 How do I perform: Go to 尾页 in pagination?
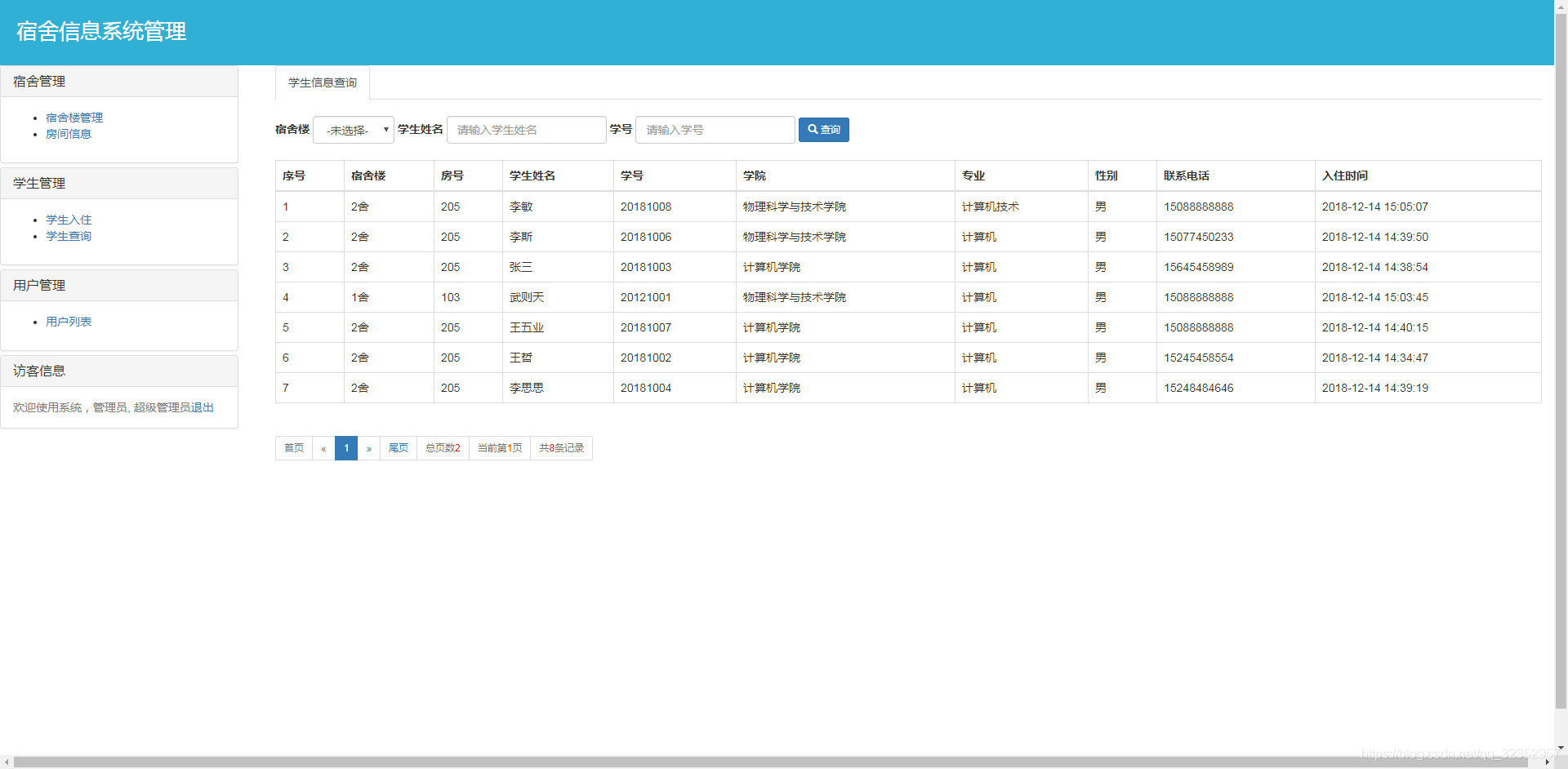399,448
